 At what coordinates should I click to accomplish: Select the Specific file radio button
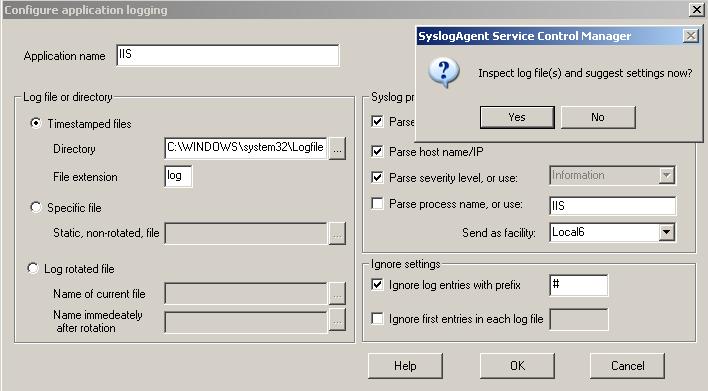point(36,207)
